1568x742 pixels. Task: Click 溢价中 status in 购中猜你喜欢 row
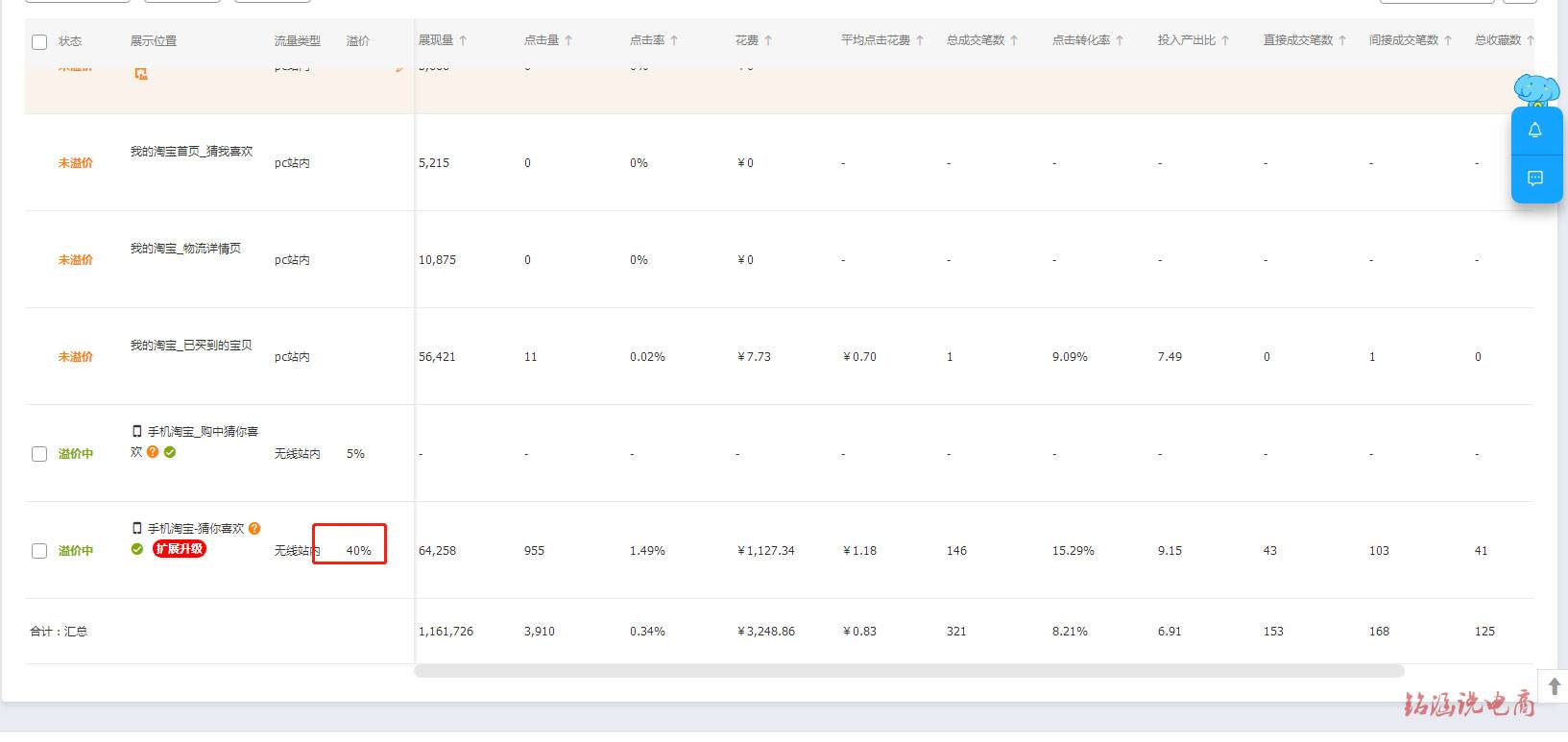pos(76,454)
